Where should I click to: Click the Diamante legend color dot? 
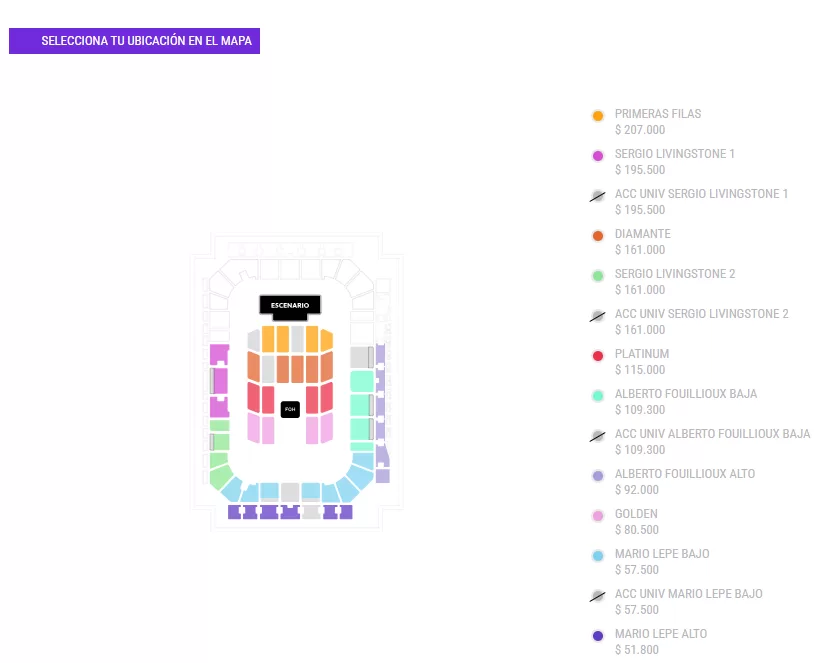tap(598, 236)
